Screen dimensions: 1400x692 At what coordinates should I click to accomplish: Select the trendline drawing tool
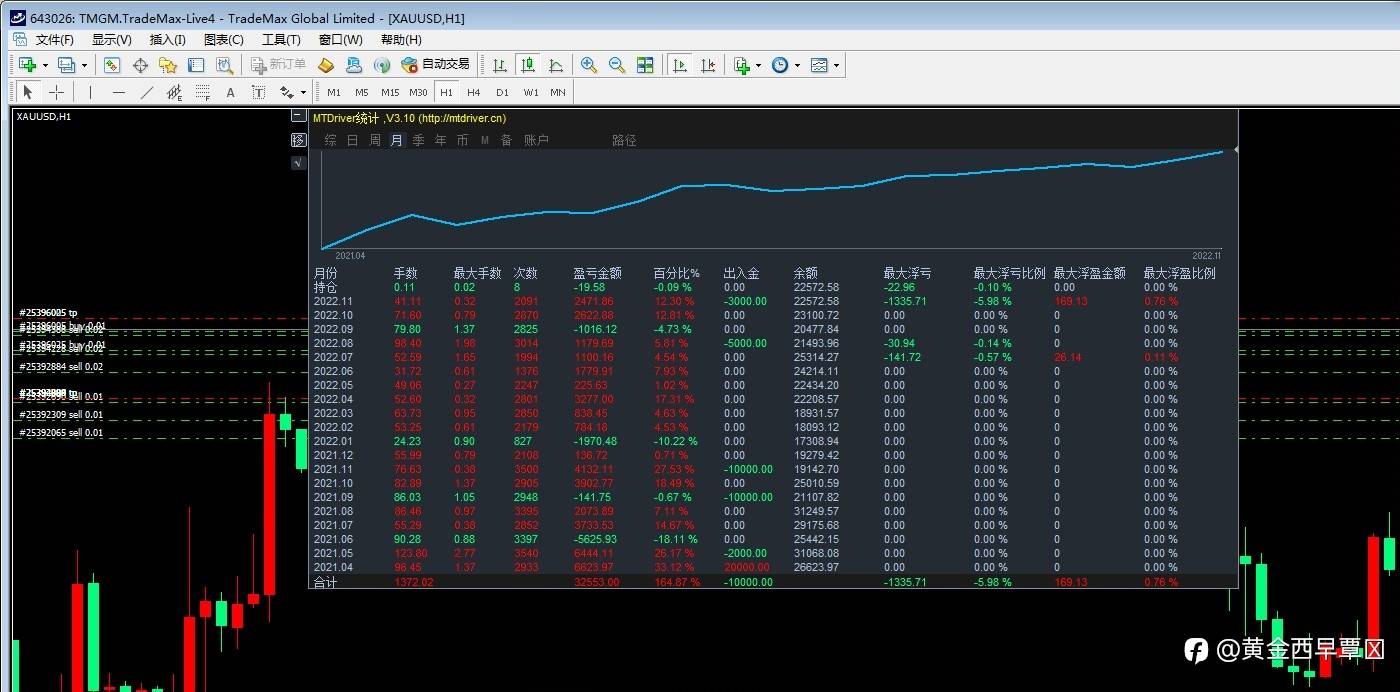tap(147, 92)
